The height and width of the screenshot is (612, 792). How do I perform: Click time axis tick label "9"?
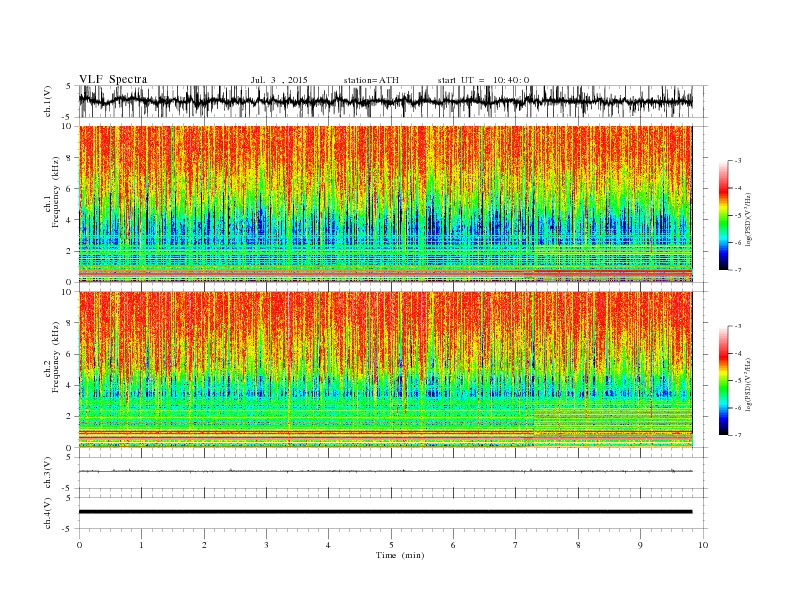(640, 545)
